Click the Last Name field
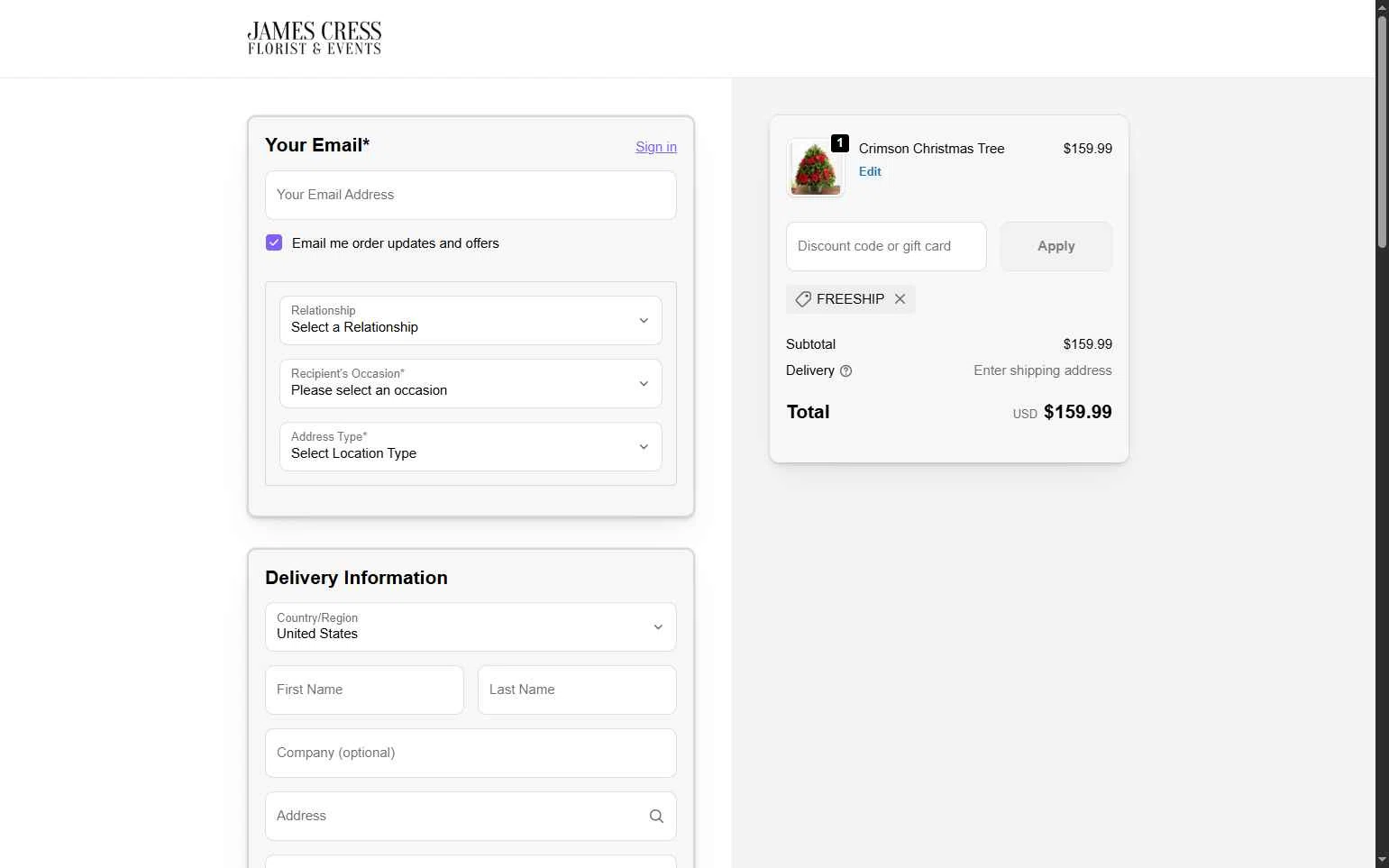The image size is (1389, 868). pyautogui.click(x=577, y=690)
